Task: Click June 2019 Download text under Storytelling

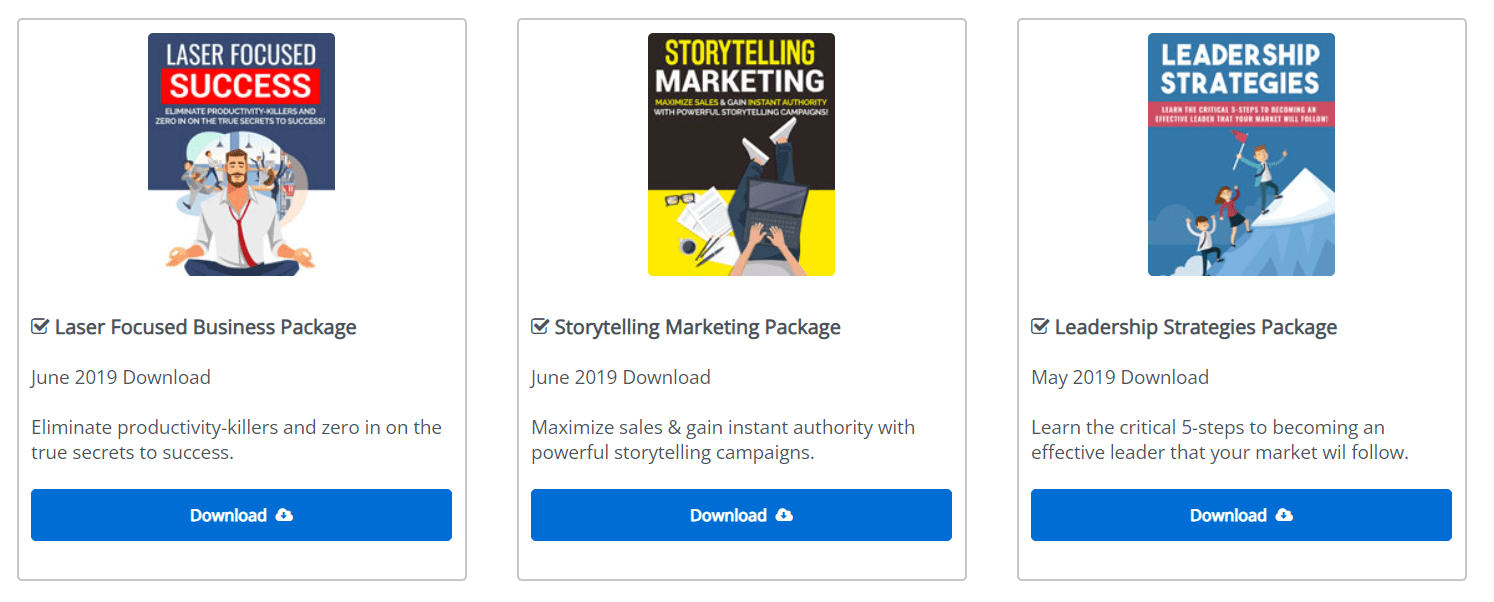Action: click(621, 377)
